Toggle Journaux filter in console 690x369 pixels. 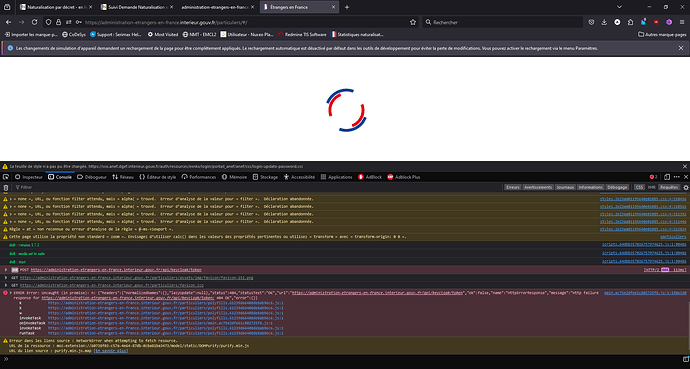point(565,187)
